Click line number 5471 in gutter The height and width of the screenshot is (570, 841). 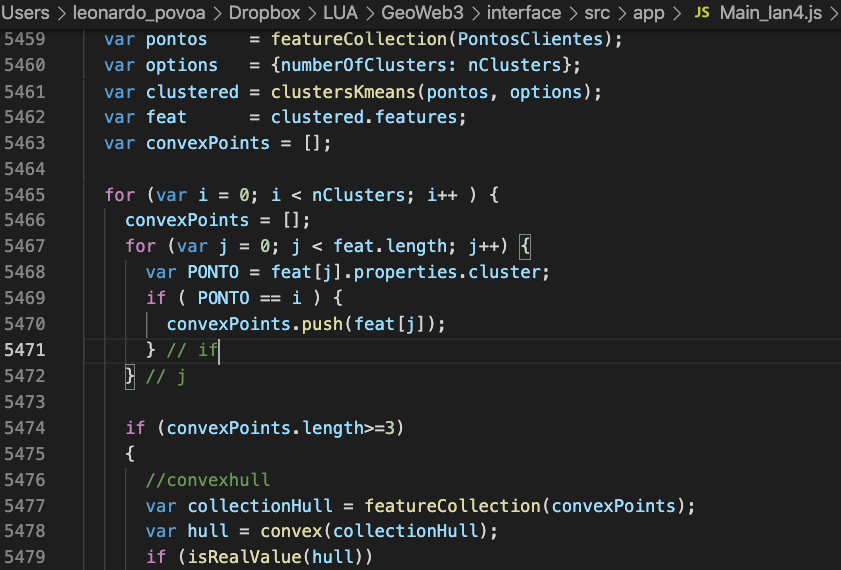pyautogui.click(x=38, y=350)
